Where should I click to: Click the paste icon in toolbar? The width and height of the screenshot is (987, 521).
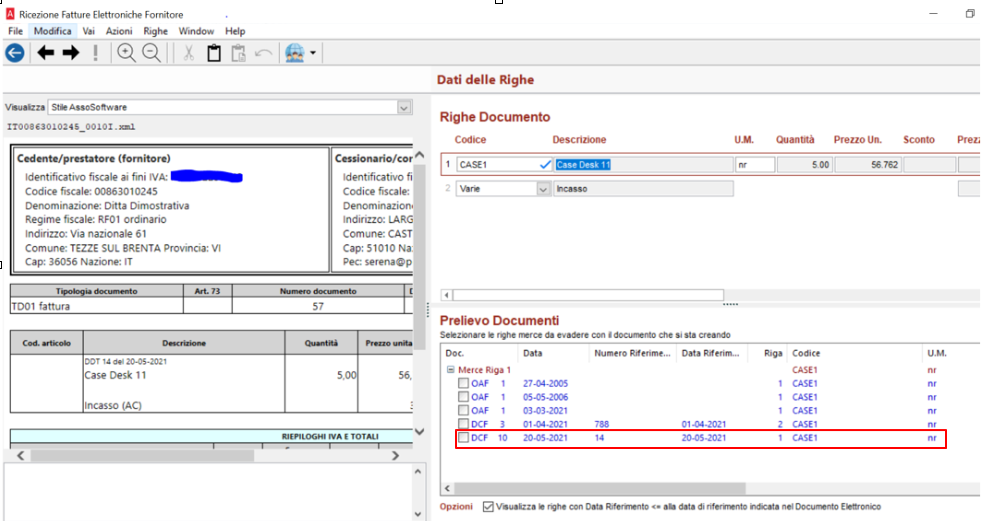[x=238, y=53]
